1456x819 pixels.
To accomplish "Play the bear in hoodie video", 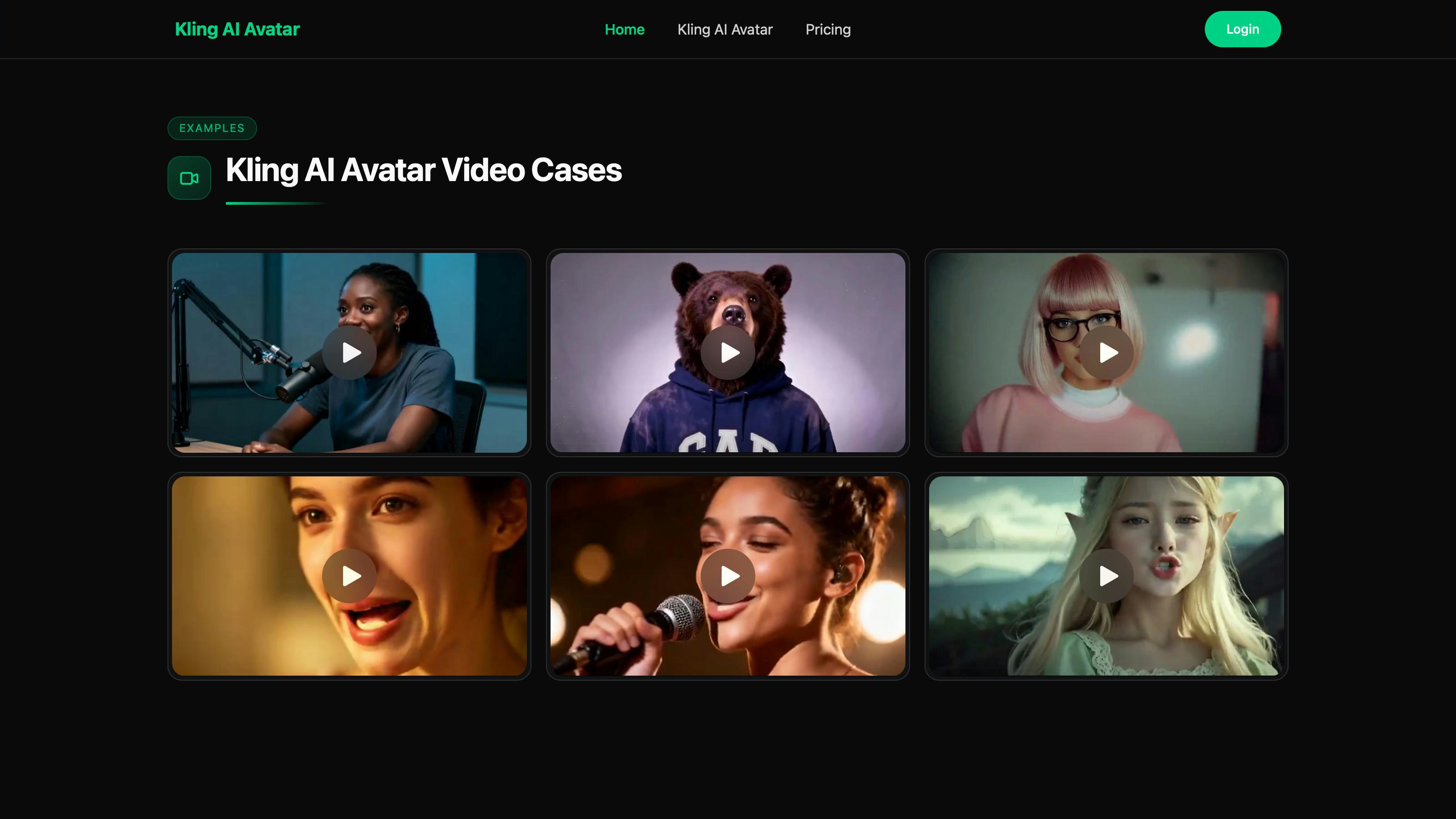I will click(x=728, y=352).
